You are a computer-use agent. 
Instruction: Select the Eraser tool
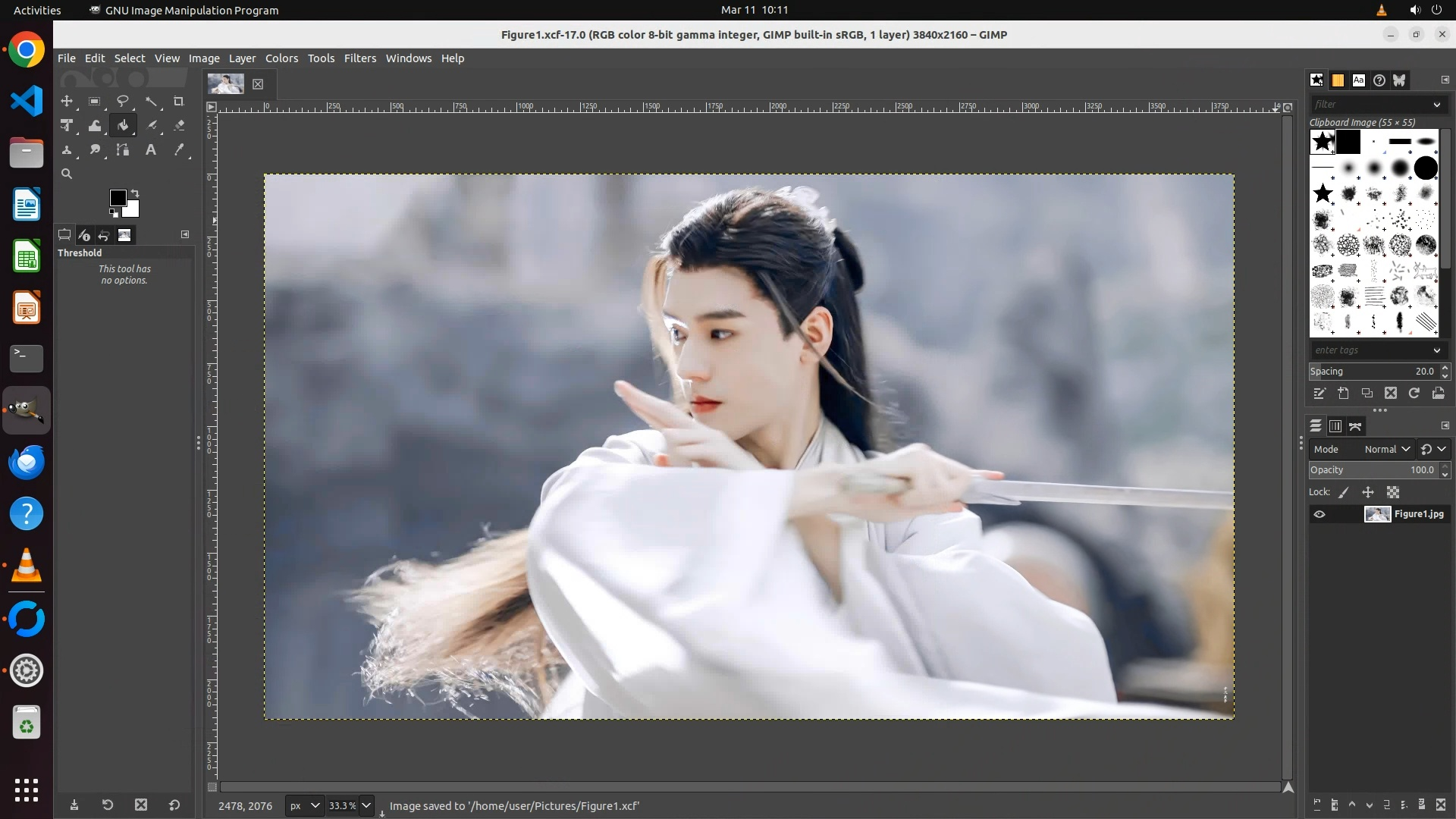click(179, 125)
